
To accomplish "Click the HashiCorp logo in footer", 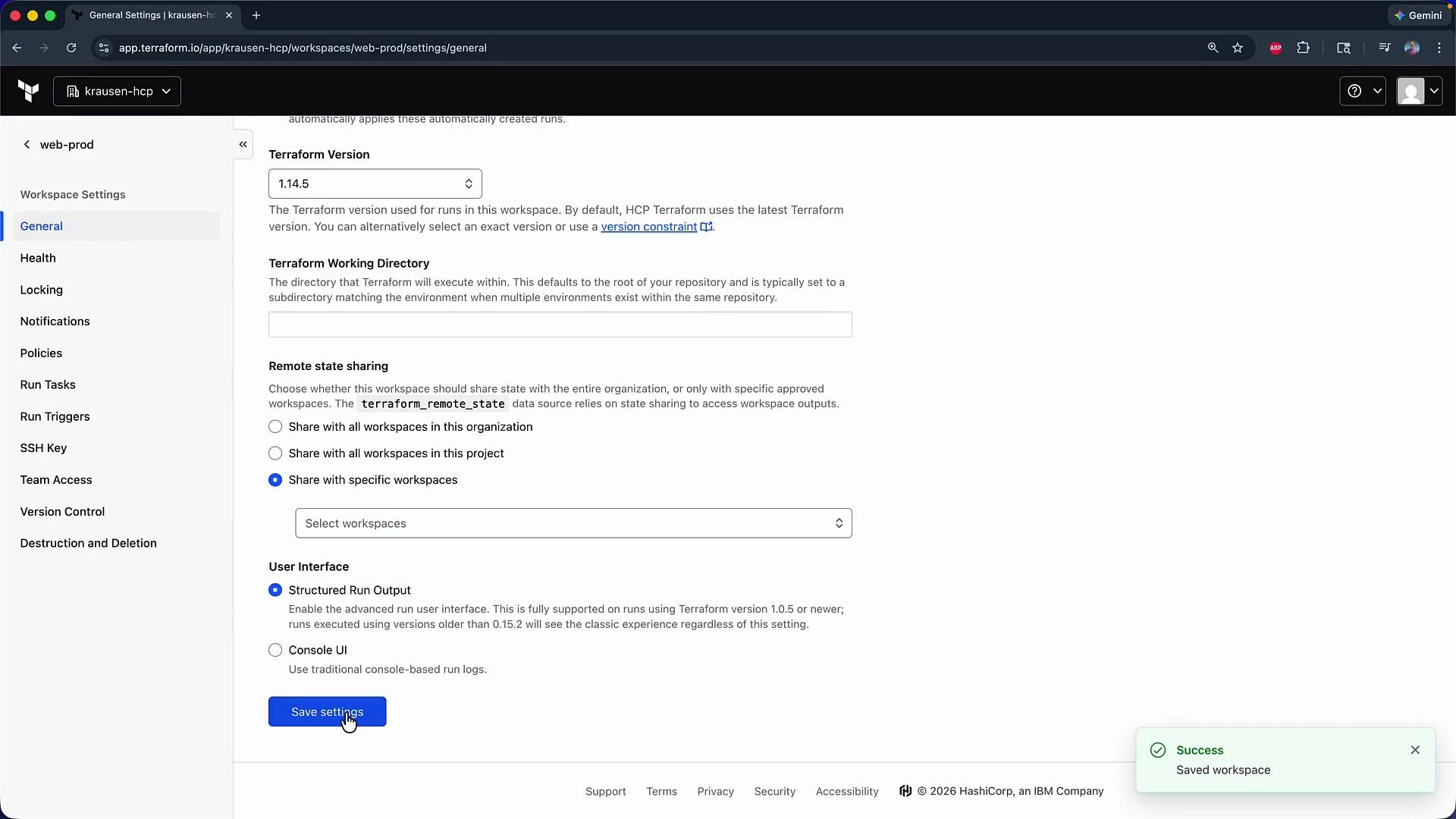I will pyautogui.click(x=905, y=791).
